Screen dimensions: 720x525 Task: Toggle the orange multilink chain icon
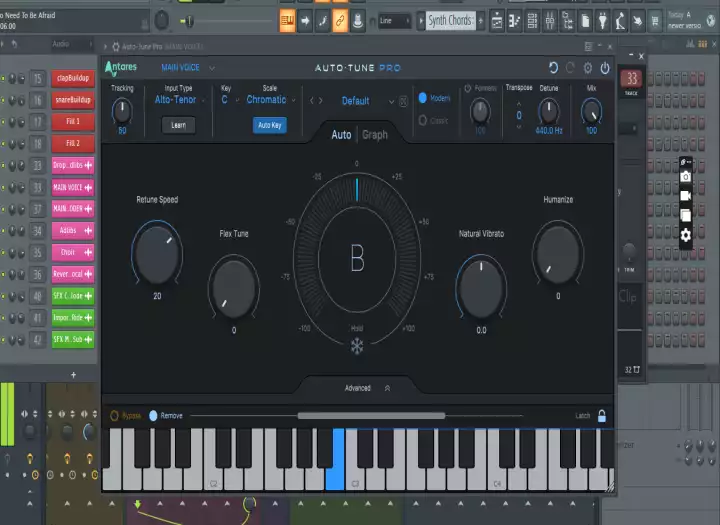[x=340, y=21]
